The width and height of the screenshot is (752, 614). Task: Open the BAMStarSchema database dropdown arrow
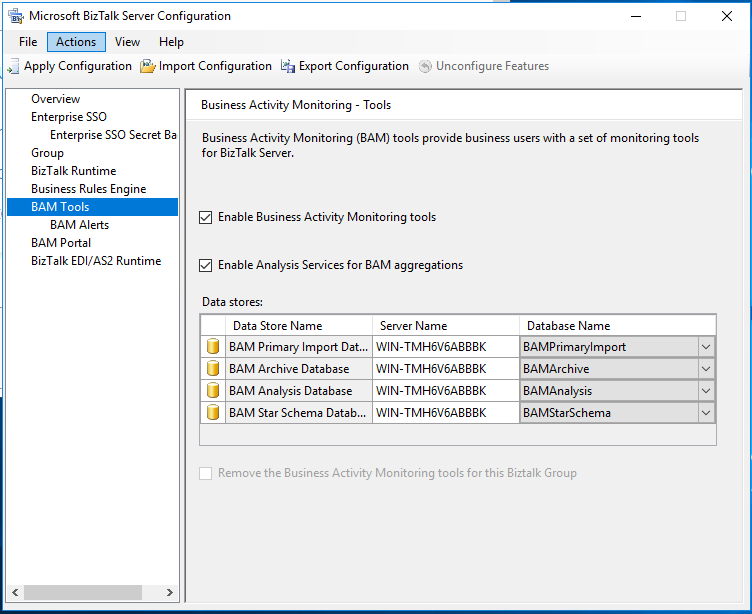click(x=706, y=413)
